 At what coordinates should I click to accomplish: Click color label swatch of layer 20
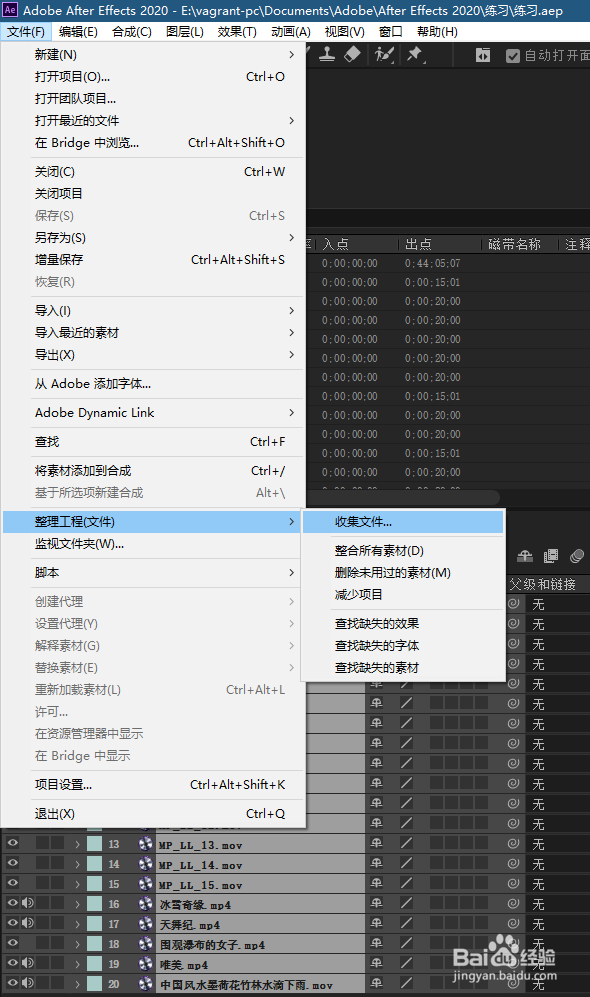(x=95, y=984)
